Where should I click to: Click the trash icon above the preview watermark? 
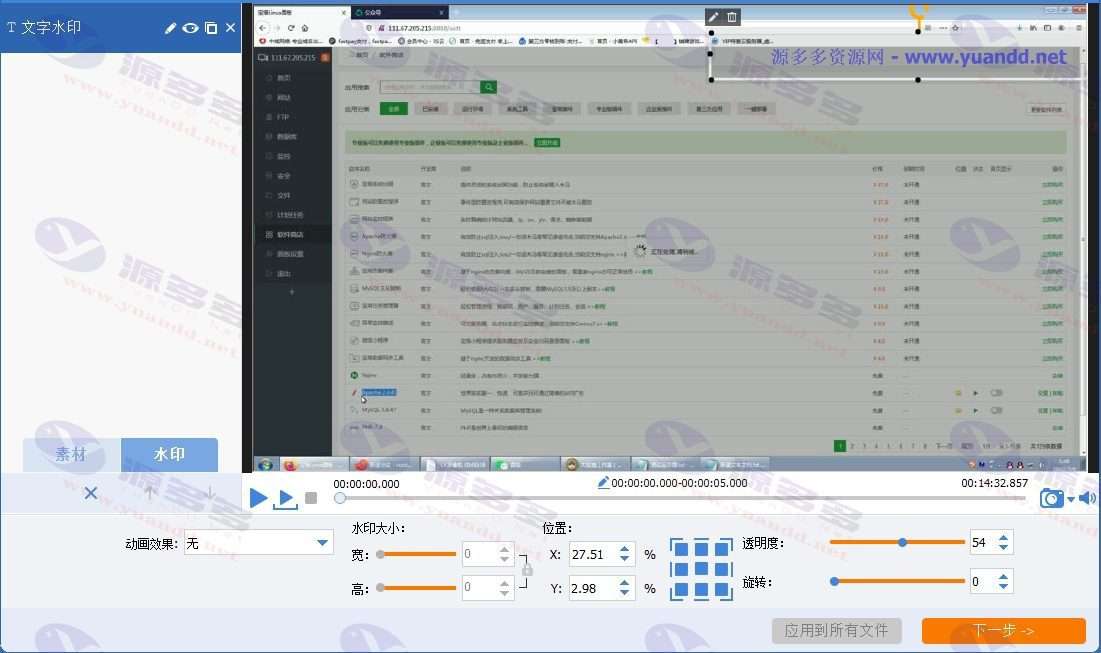(x=732, y=17)
